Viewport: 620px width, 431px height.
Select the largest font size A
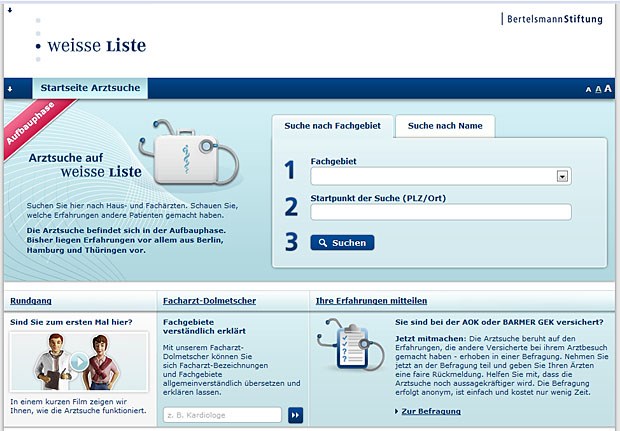point(608,89)
